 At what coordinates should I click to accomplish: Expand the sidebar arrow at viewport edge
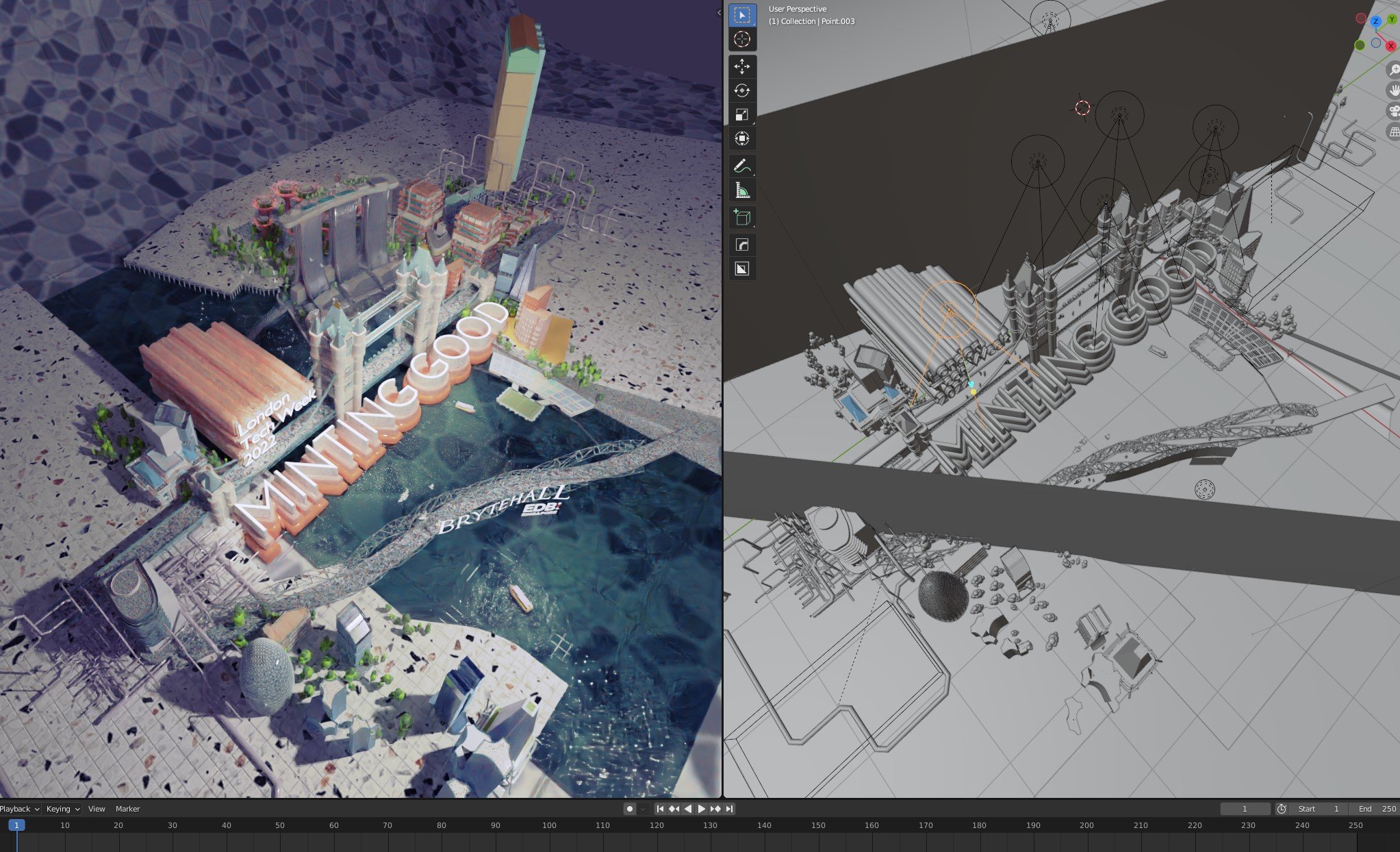pos(719,12)
